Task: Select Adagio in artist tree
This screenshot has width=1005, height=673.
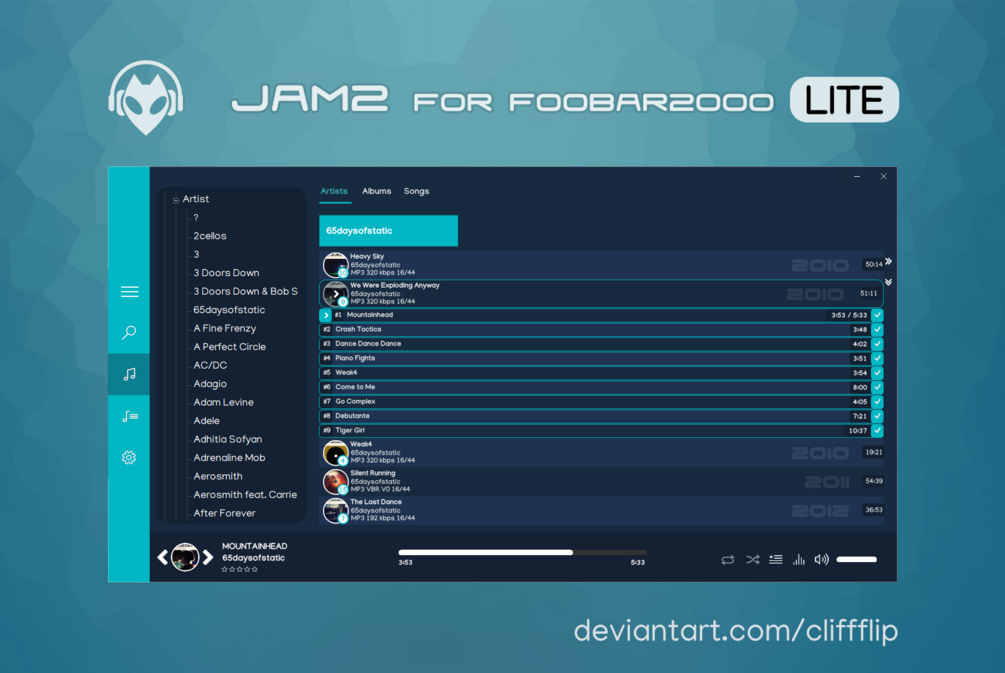Action: pos(210,384)
